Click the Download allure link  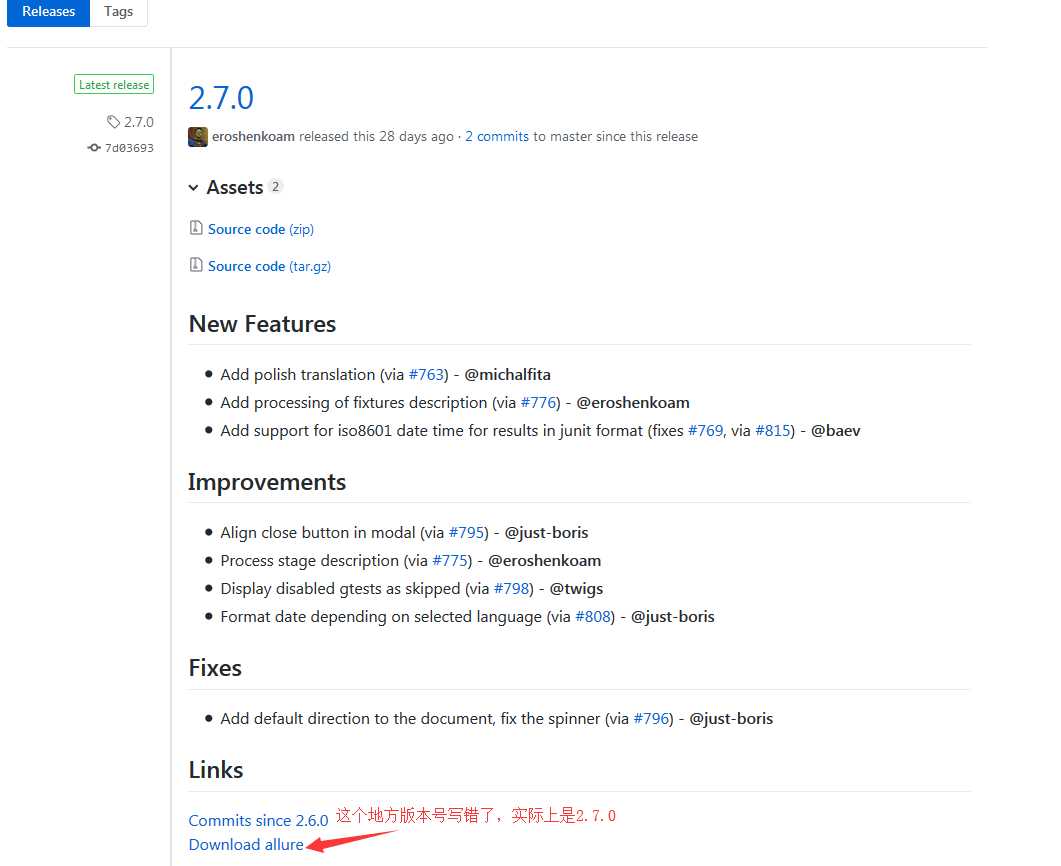(x=246, y=845)
